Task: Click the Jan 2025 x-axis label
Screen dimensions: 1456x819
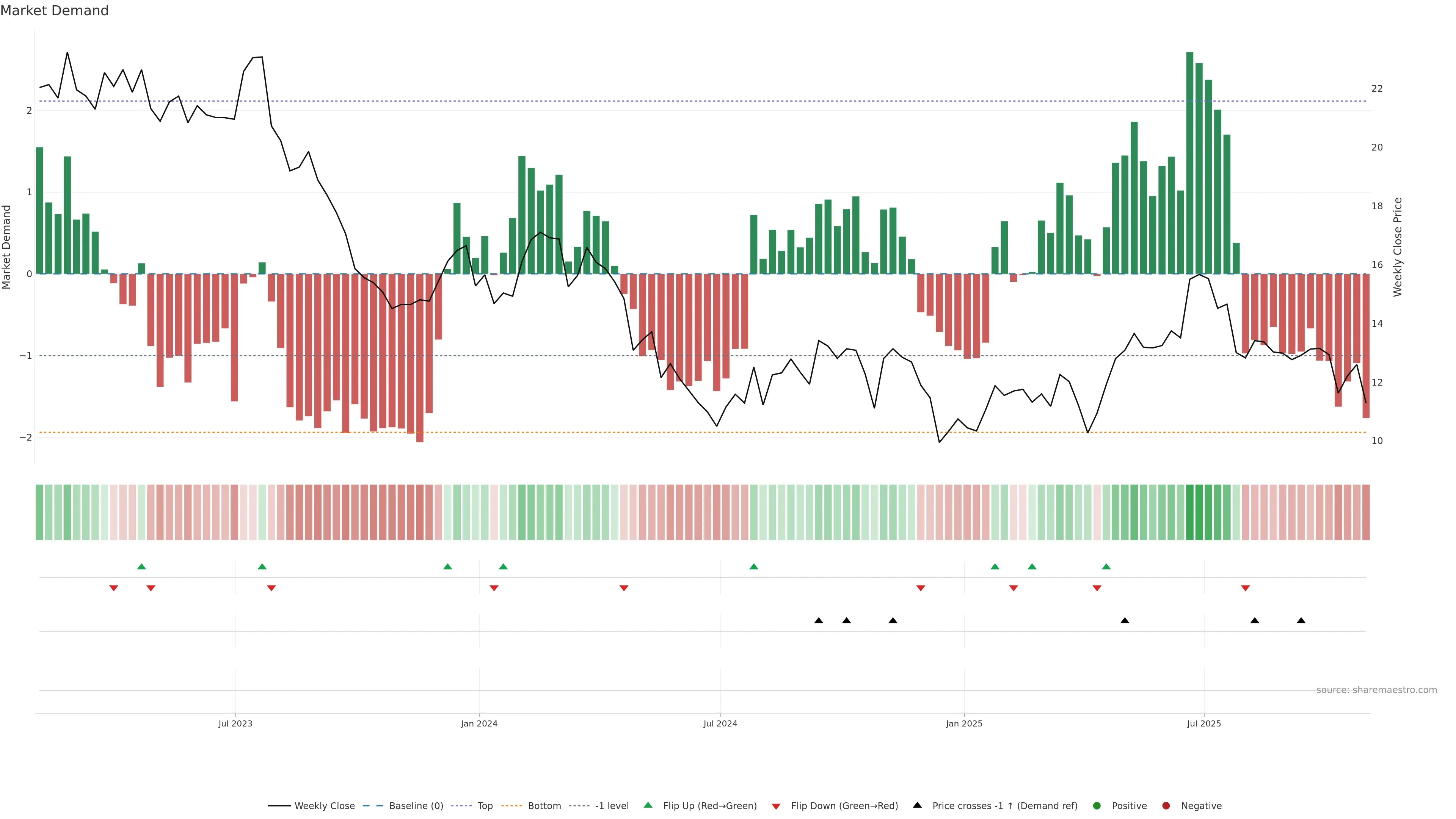Action: coord(964,723)
